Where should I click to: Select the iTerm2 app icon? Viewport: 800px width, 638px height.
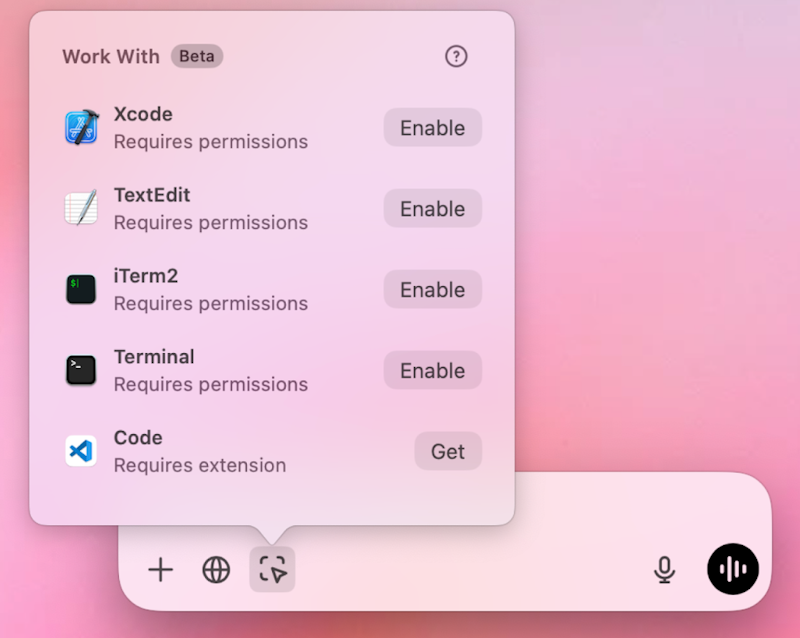(x=80, y=289)
